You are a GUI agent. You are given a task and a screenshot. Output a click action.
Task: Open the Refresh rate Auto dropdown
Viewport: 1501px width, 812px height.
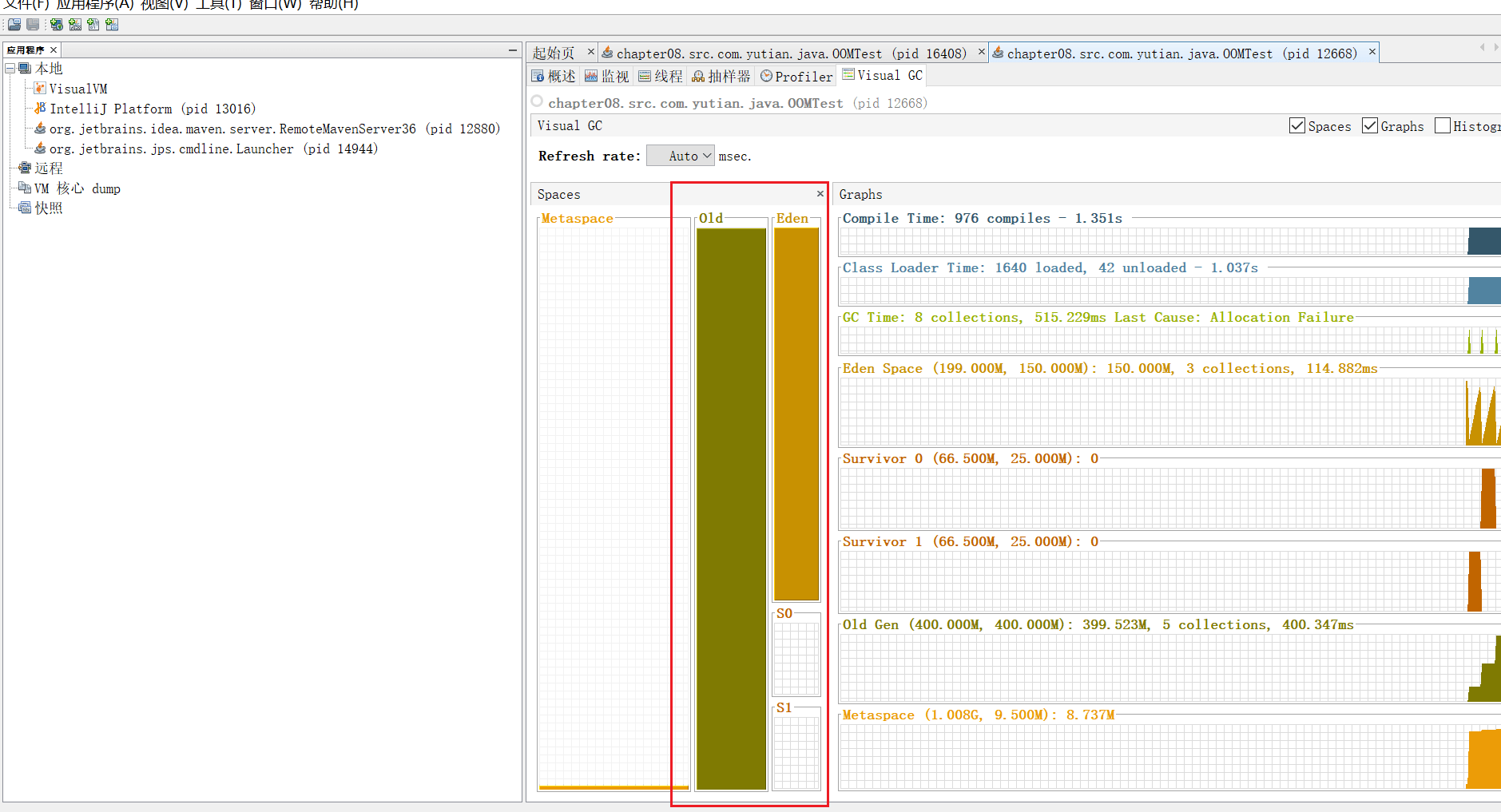tap(680, 156)
